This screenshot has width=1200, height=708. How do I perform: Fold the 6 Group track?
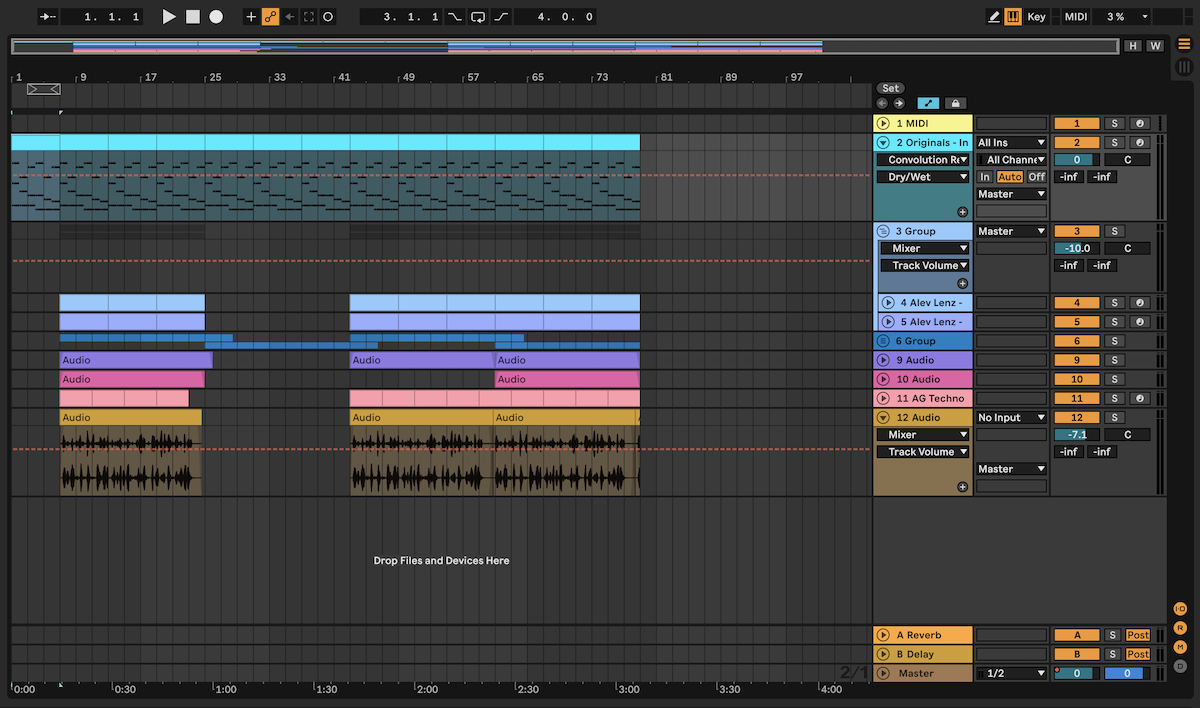click(883, 341)
